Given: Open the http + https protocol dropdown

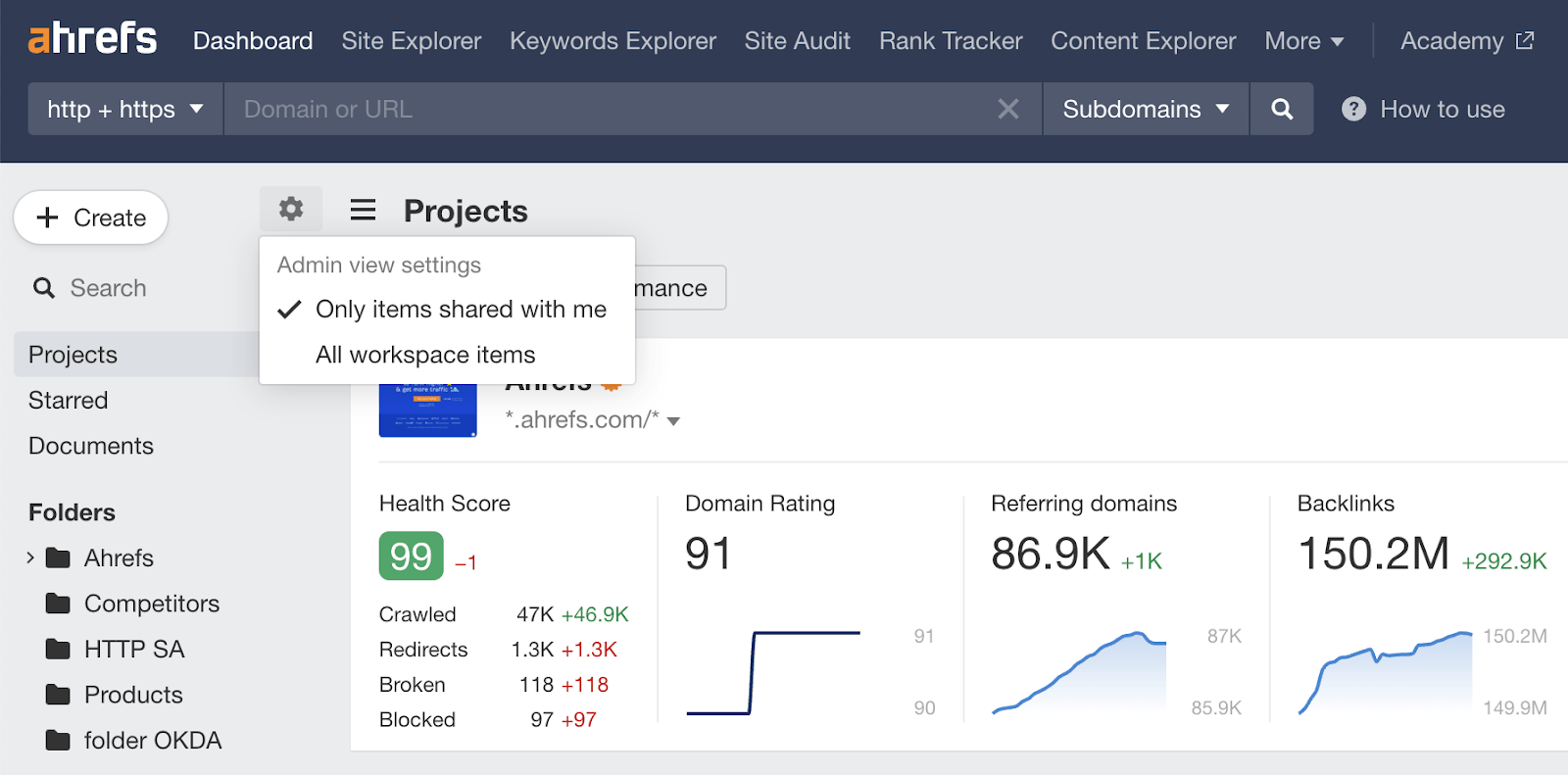Looking at the screenshot, I should click(125, 109).
